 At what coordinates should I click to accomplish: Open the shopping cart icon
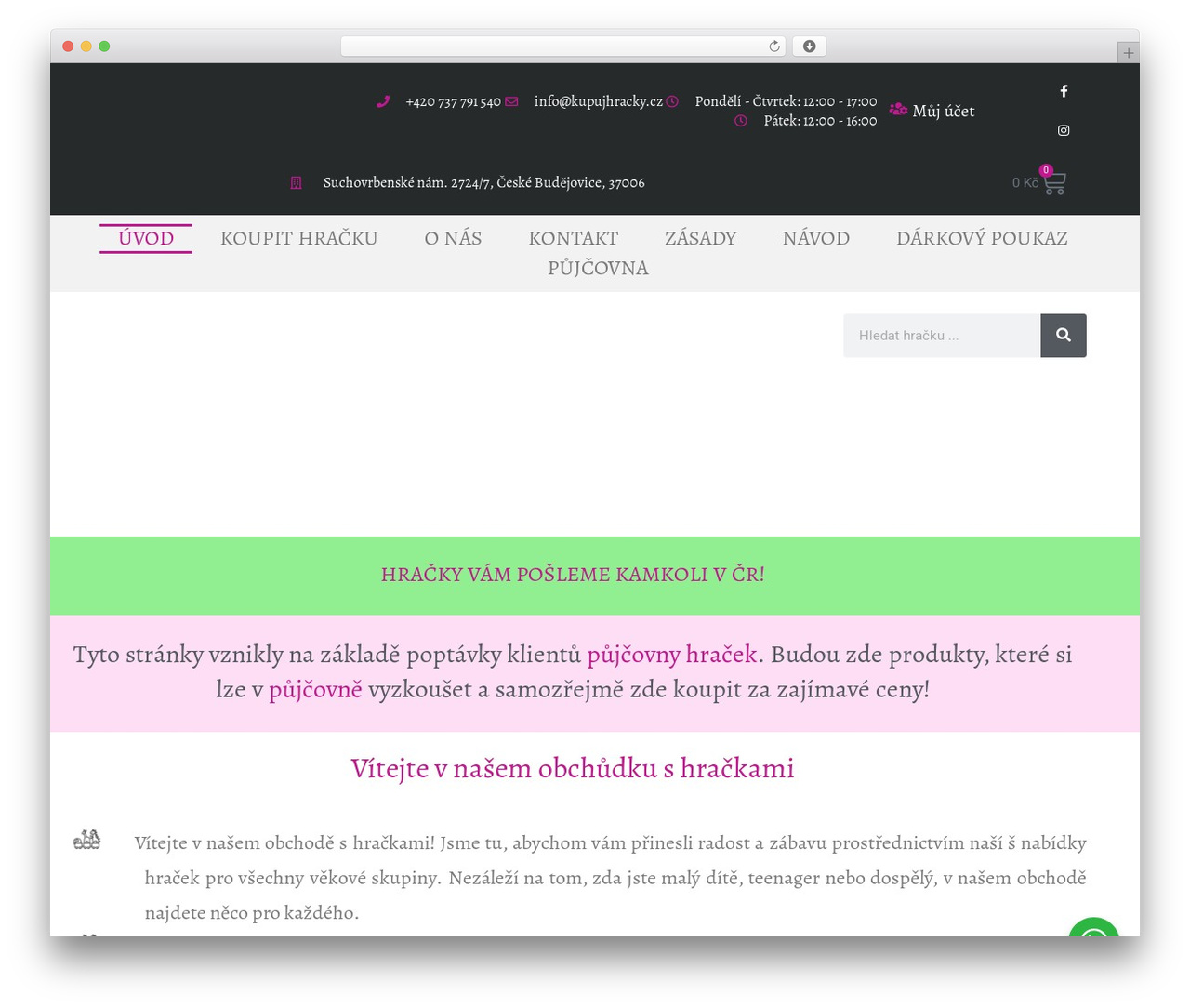(1054, 184)
